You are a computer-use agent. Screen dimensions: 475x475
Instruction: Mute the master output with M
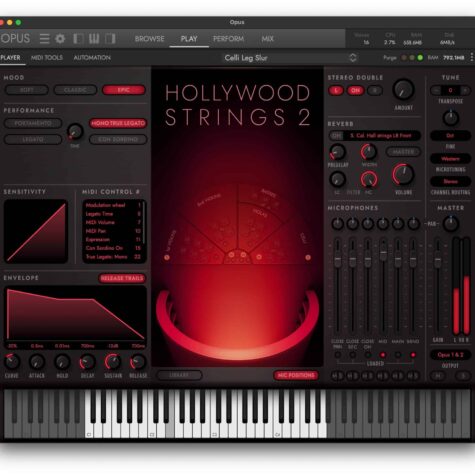[437, 376]
